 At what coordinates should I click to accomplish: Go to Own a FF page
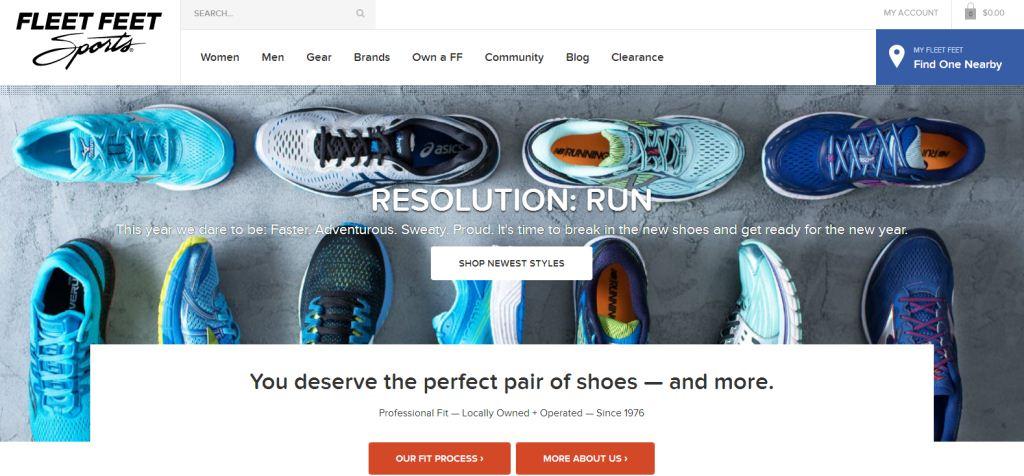tap(437, 57)
